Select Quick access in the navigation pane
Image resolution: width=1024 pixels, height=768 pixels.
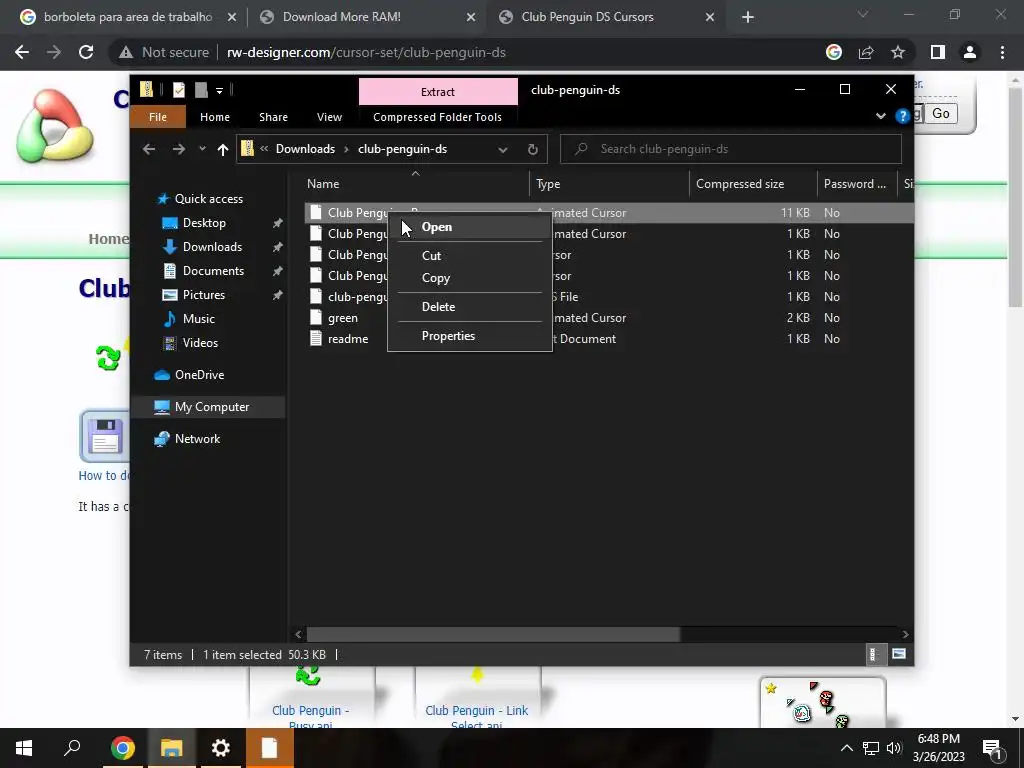click(208, 199)
